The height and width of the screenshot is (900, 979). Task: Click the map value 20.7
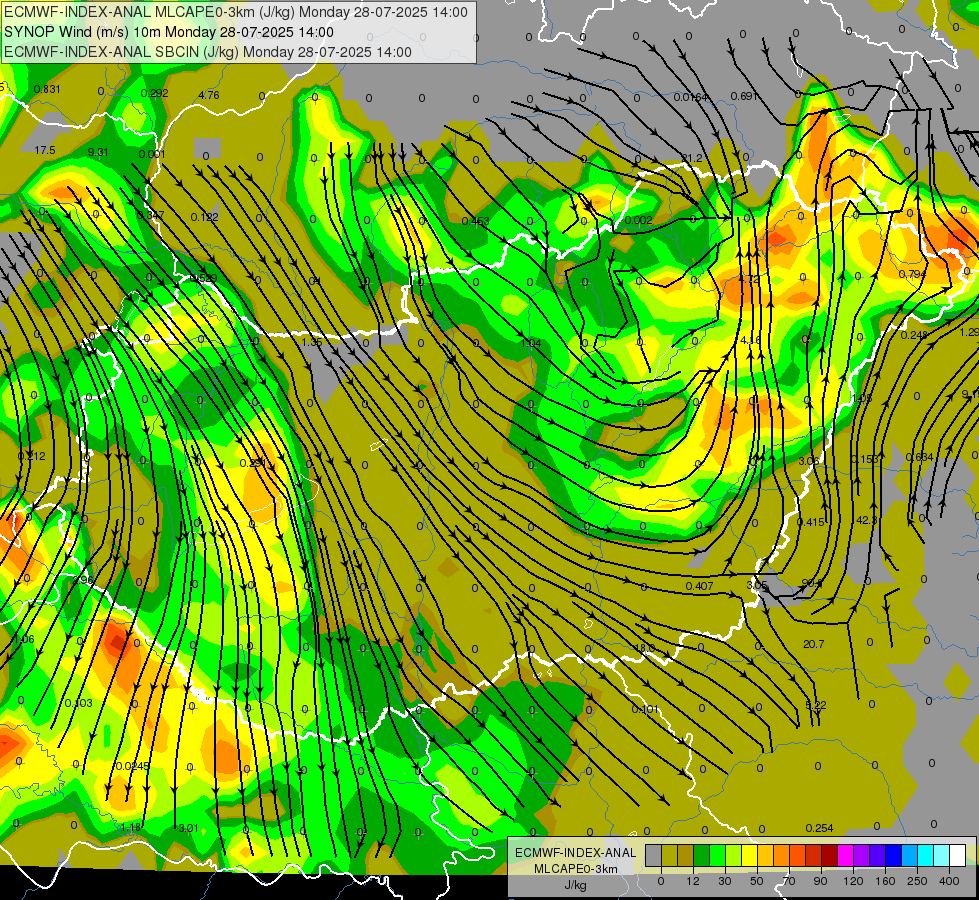[x=814, y=644]
